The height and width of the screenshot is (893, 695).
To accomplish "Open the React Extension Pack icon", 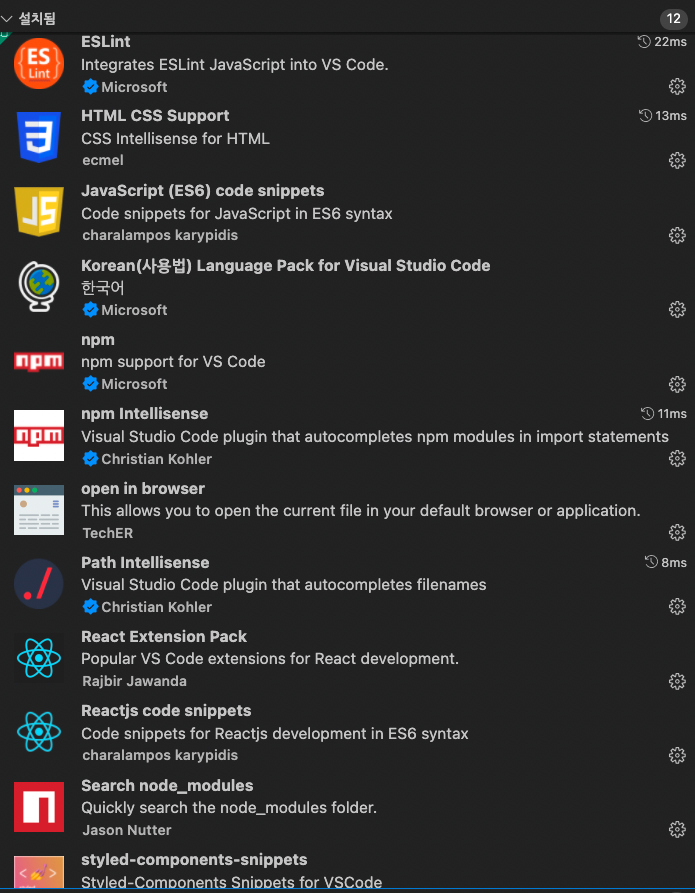I will click(39, 658).
